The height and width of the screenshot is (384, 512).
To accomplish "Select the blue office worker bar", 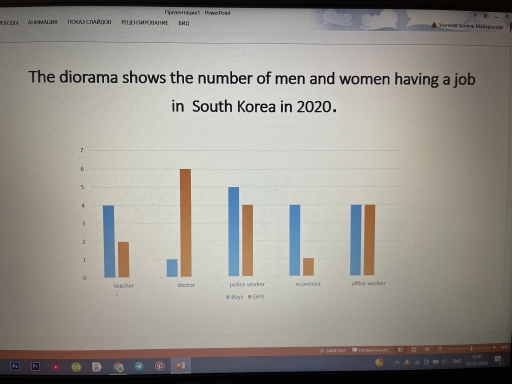I will [356, 240].
